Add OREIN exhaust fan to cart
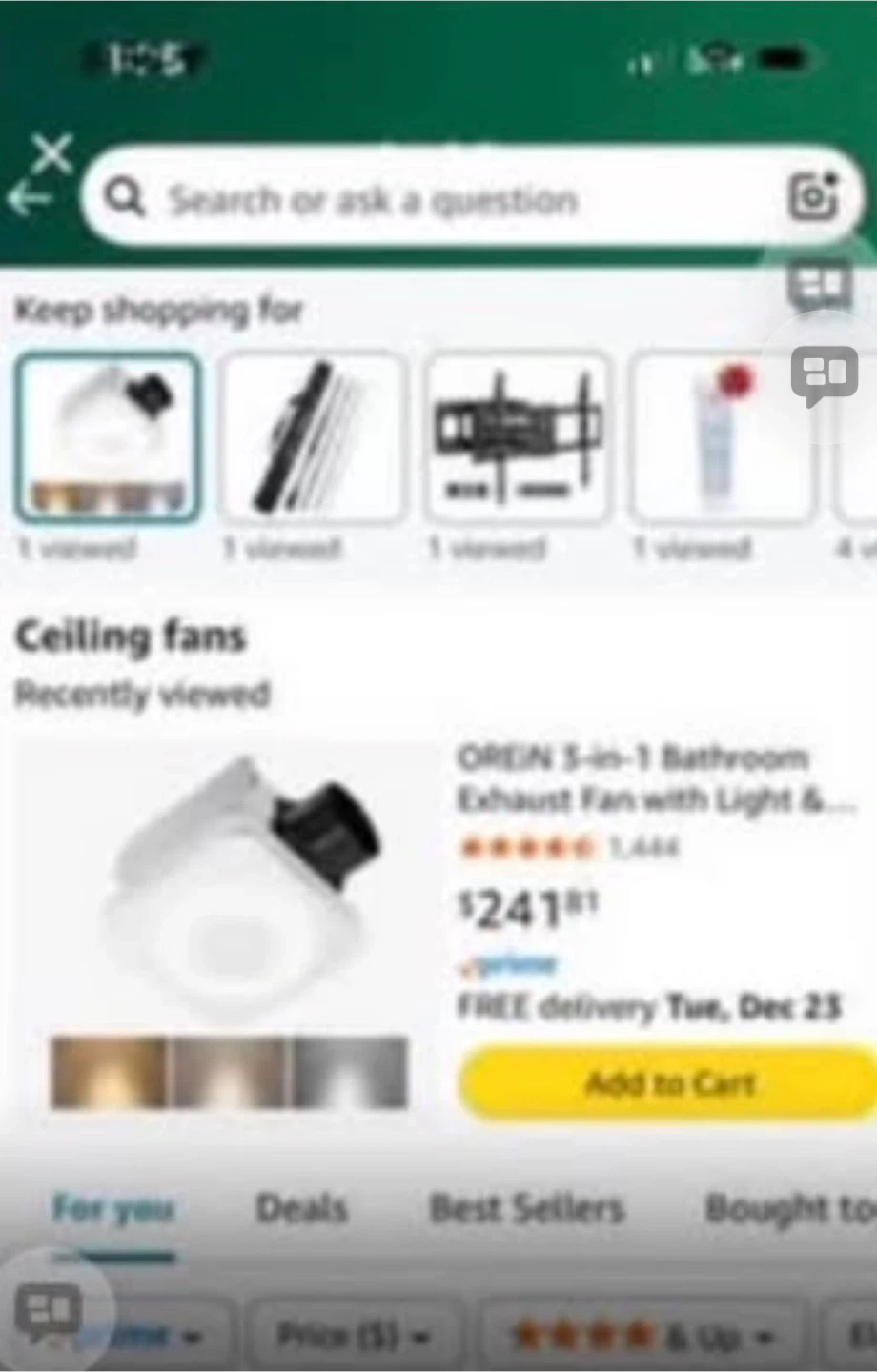The image size is (877, 1372). click(667, 1083)
